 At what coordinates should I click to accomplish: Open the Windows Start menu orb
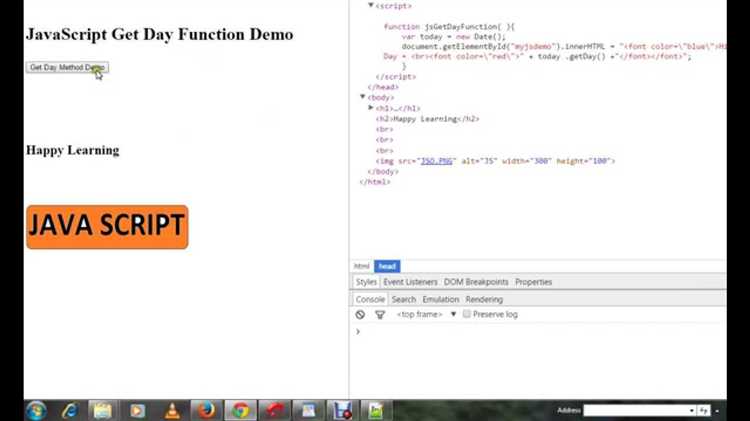tap(36, 410)
